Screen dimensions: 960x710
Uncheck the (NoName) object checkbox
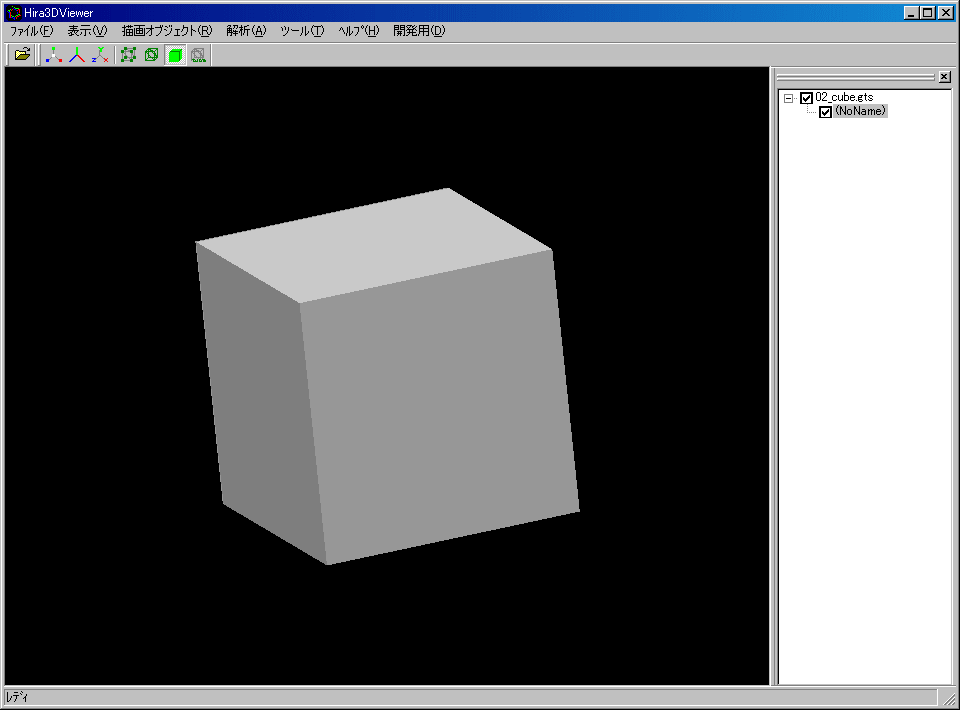click(x=825, y=112)
